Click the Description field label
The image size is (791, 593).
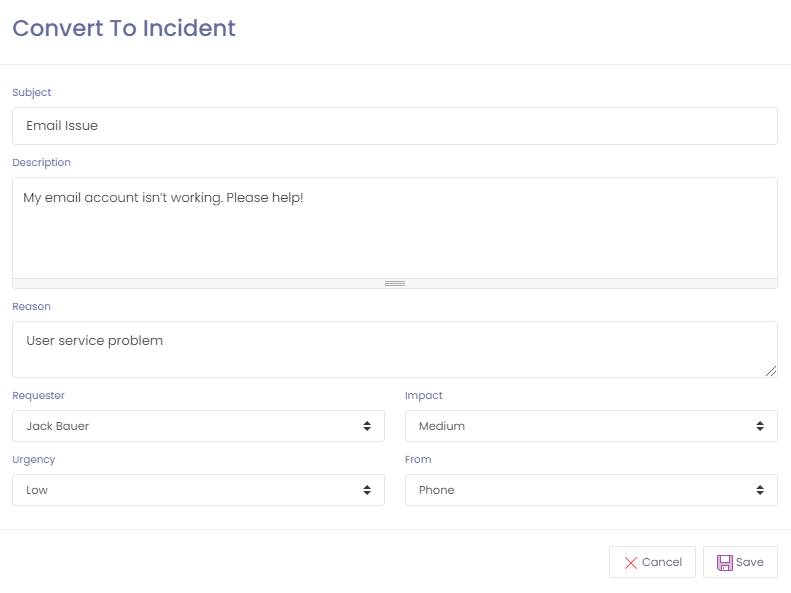pos(41,162)
